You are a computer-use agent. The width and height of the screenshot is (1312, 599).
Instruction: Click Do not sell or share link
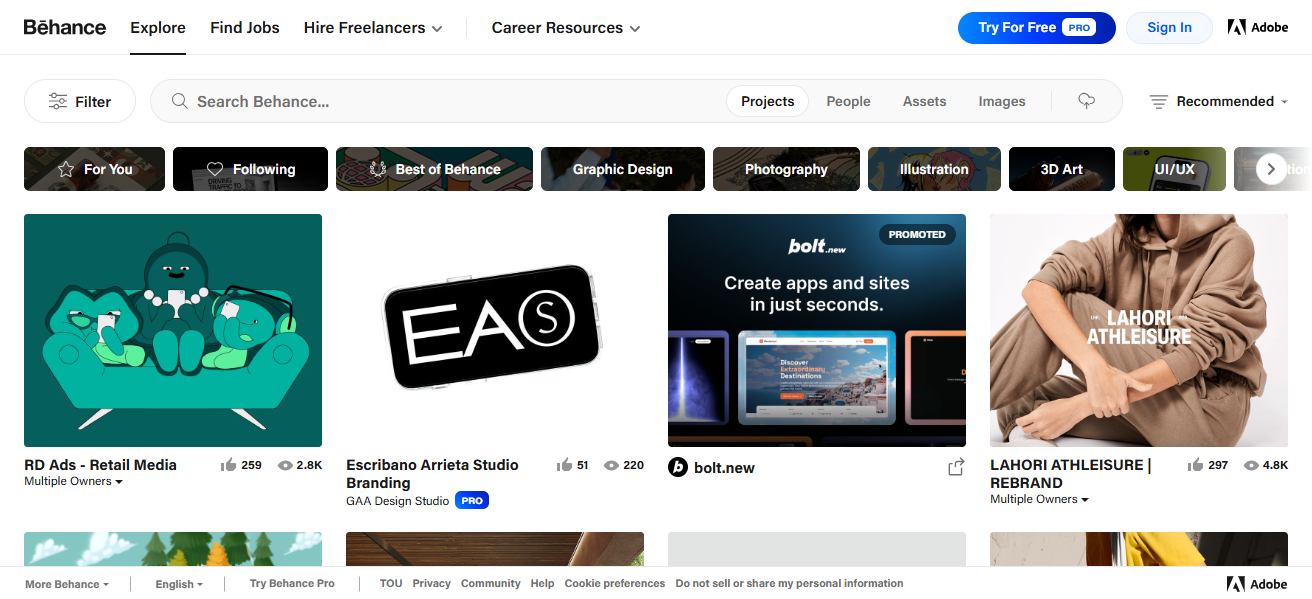789,583
